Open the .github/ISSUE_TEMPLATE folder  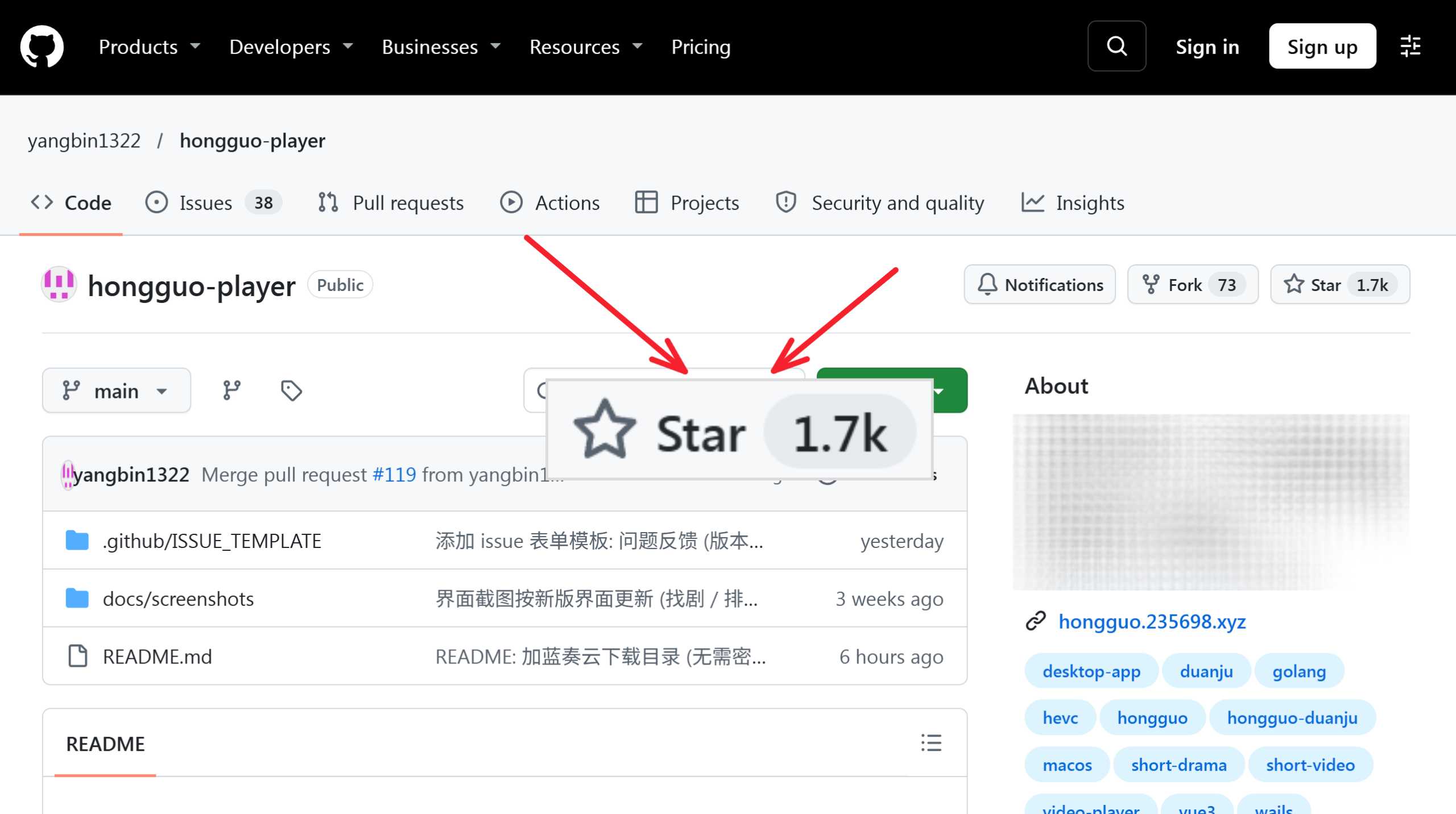tap(212, 541)
